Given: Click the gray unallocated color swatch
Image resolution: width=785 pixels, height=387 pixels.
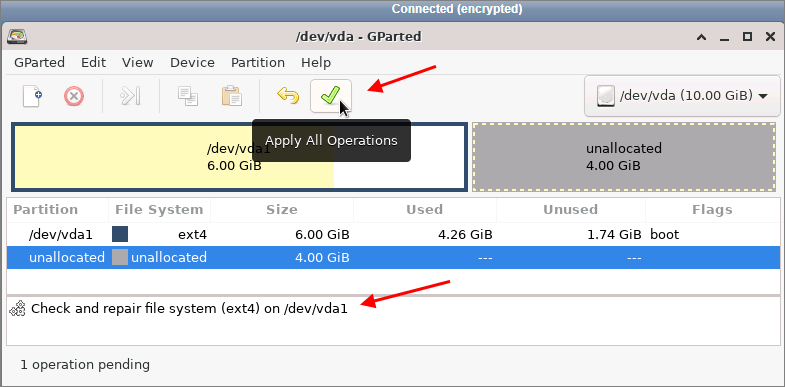Looking at the screenshot, I should click(120, 257).
